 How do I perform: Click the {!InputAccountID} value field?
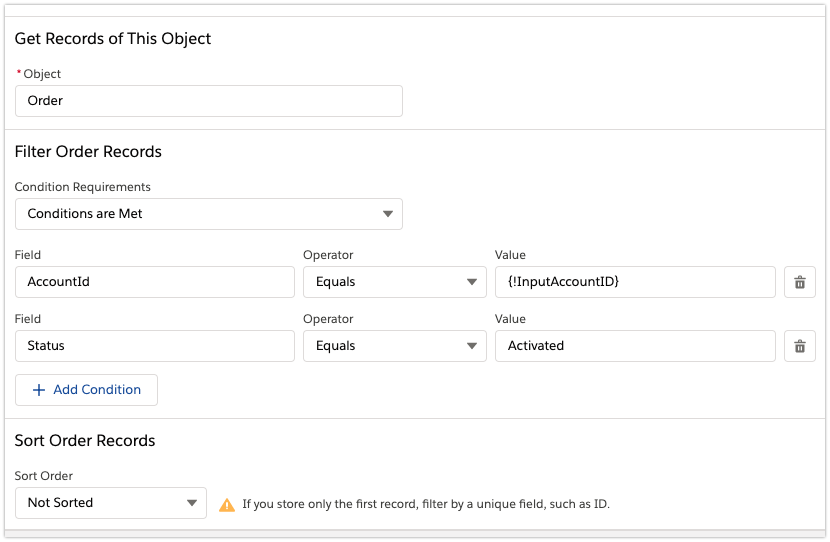click(635, 282)
